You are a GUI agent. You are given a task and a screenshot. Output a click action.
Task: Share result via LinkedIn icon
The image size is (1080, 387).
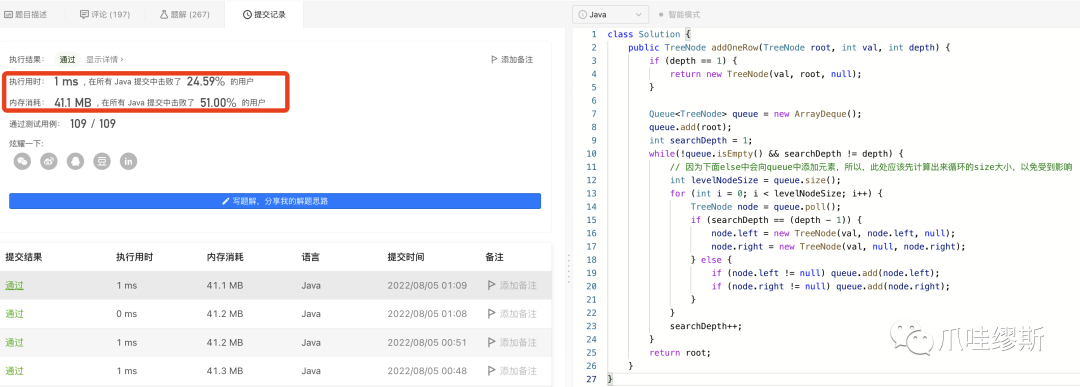129,161
